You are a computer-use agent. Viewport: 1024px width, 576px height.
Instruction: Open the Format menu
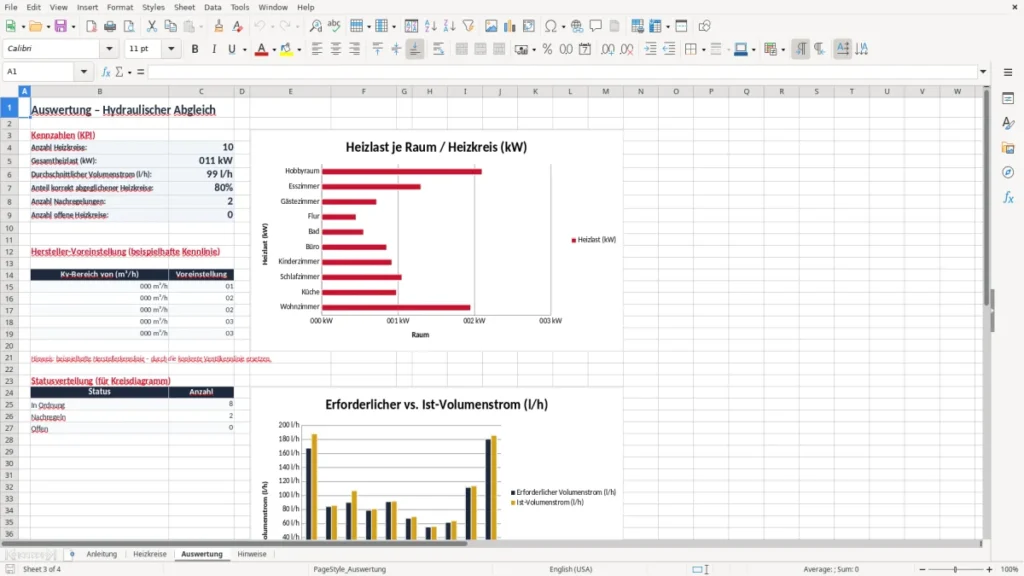[120, 7]
